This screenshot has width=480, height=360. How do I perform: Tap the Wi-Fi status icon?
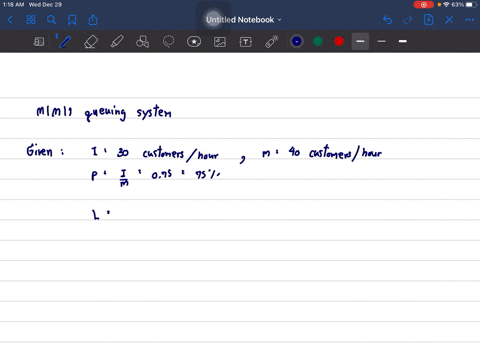point(446,5)
